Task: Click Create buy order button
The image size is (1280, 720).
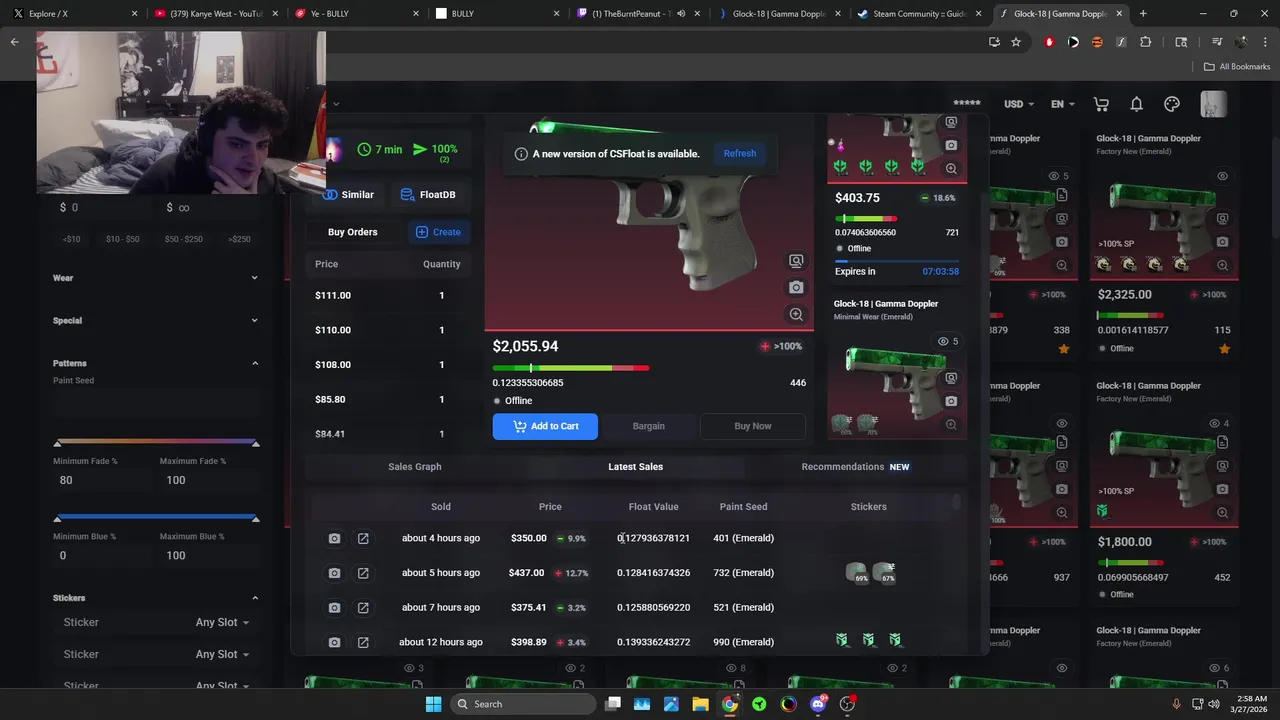Action: point(438,232)
